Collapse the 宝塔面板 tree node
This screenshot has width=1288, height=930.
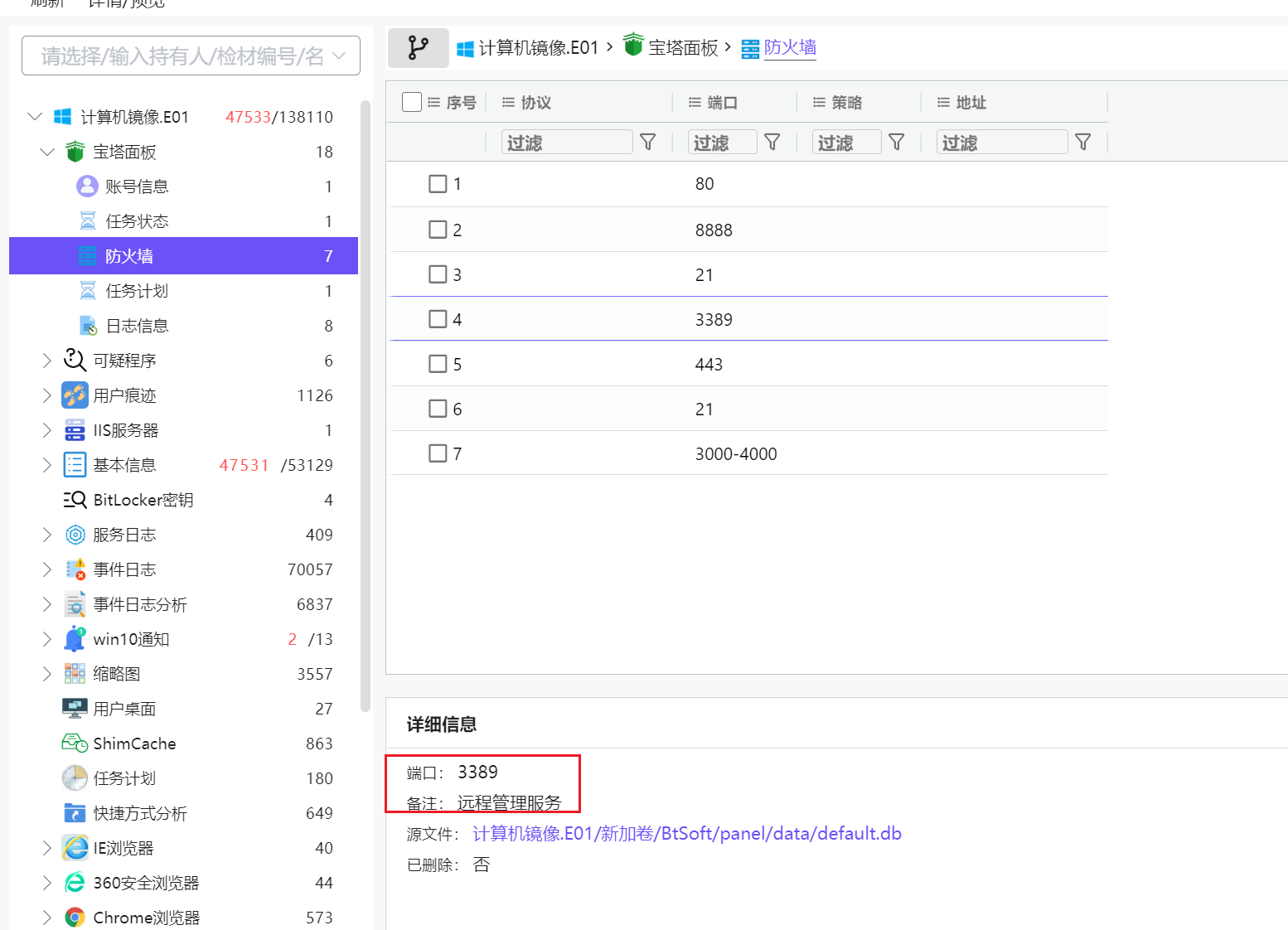tap(47, 152)
